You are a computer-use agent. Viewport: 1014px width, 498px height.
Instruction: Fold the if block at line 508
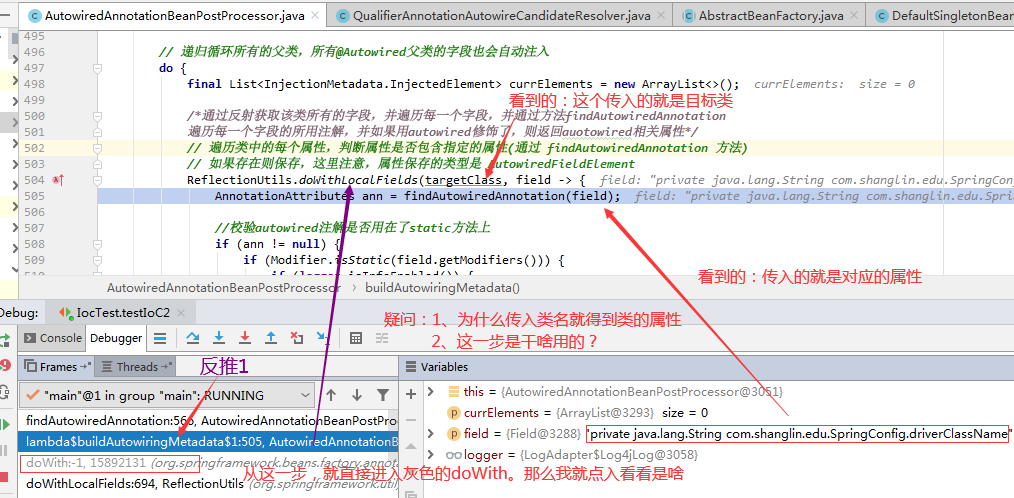pyautogui.click(x=98, y=244)
